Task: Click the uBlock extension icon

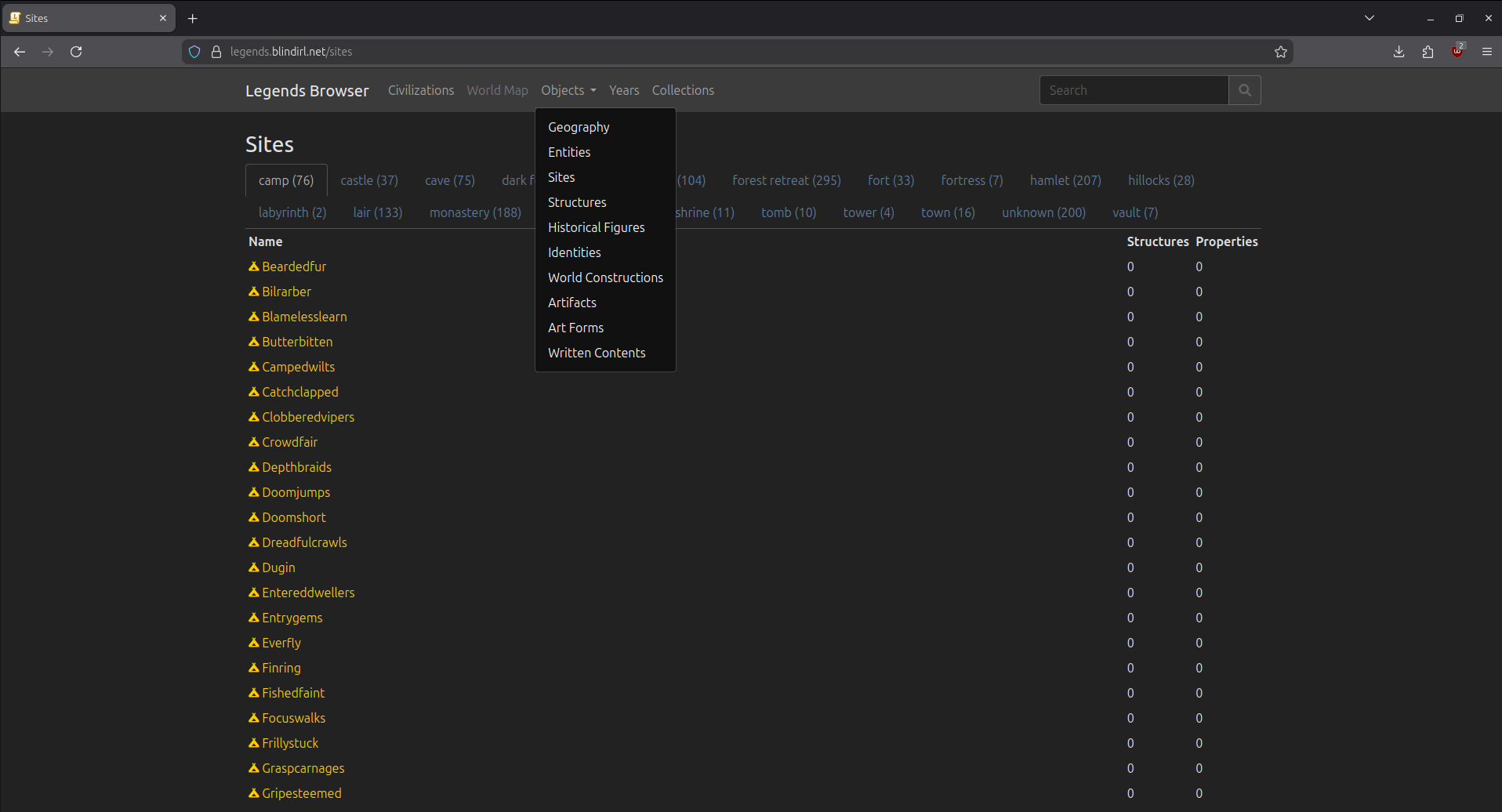Action: (x=1457, y=52)
